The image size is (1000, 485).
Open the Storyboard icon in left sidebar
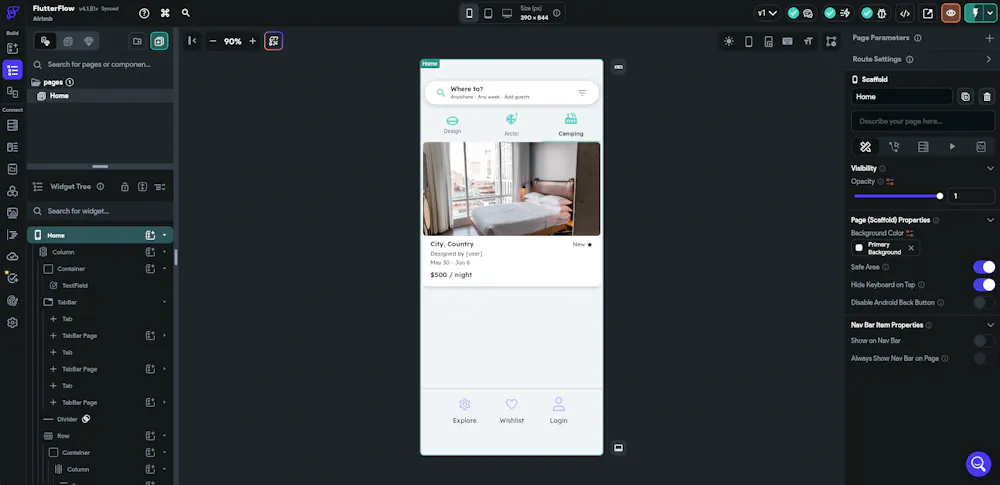point(12,92)
